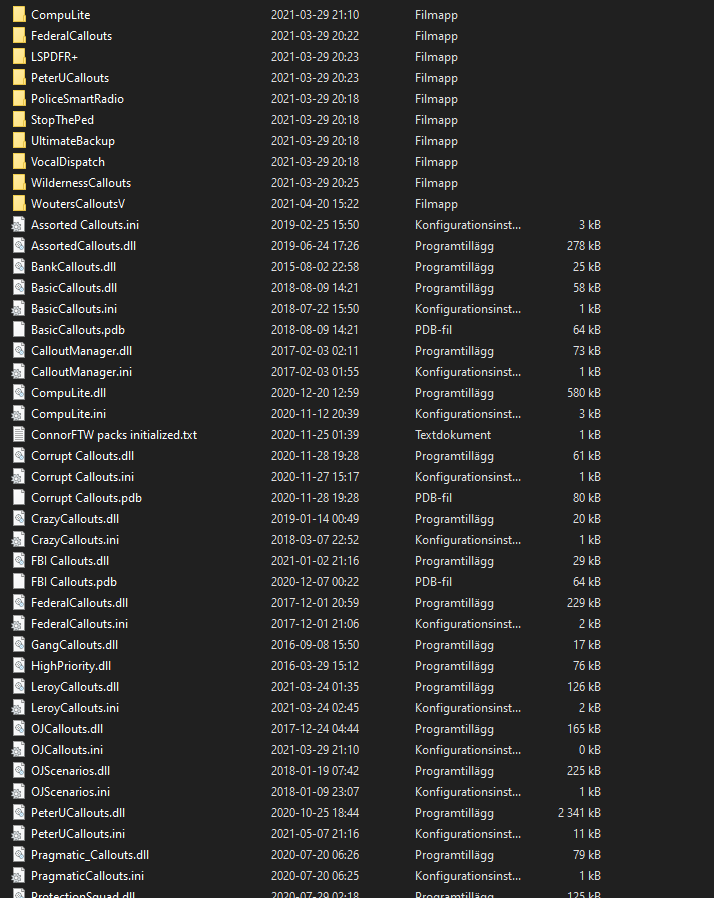The height and width of the screenshot is (898, 714).
Task: Click the date 2021-04-20 15:22
Action: [x=315, y=204]
